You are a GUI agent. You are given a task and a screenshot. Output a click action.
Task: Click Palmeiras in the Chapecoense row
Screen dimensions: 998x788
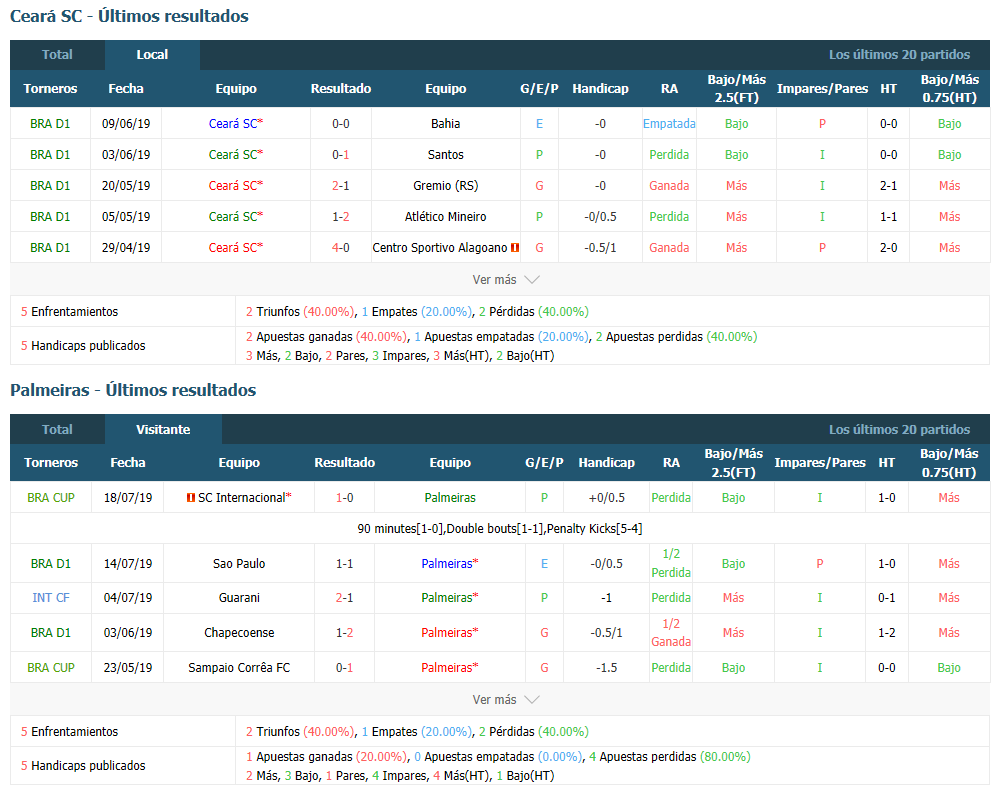point(447,633)
